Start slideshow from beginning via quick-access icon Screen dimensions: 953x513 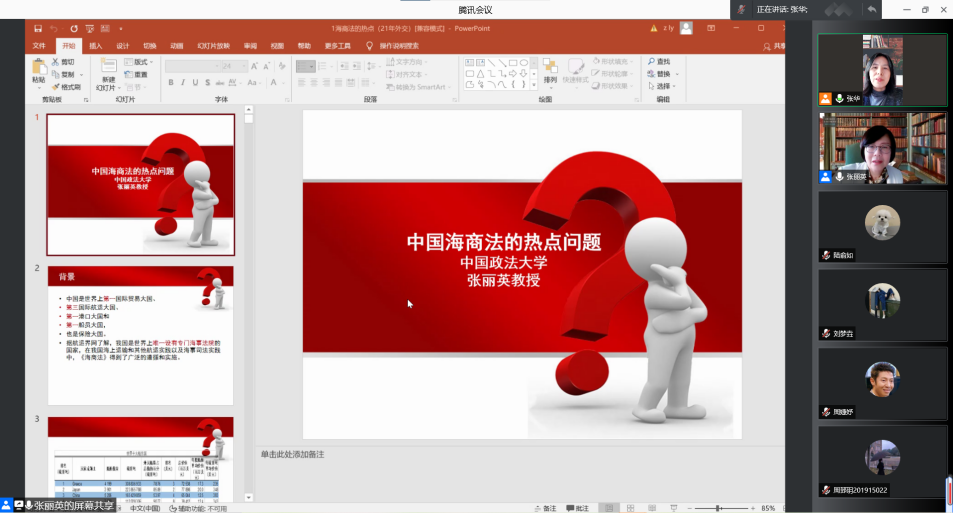(89, 29)
